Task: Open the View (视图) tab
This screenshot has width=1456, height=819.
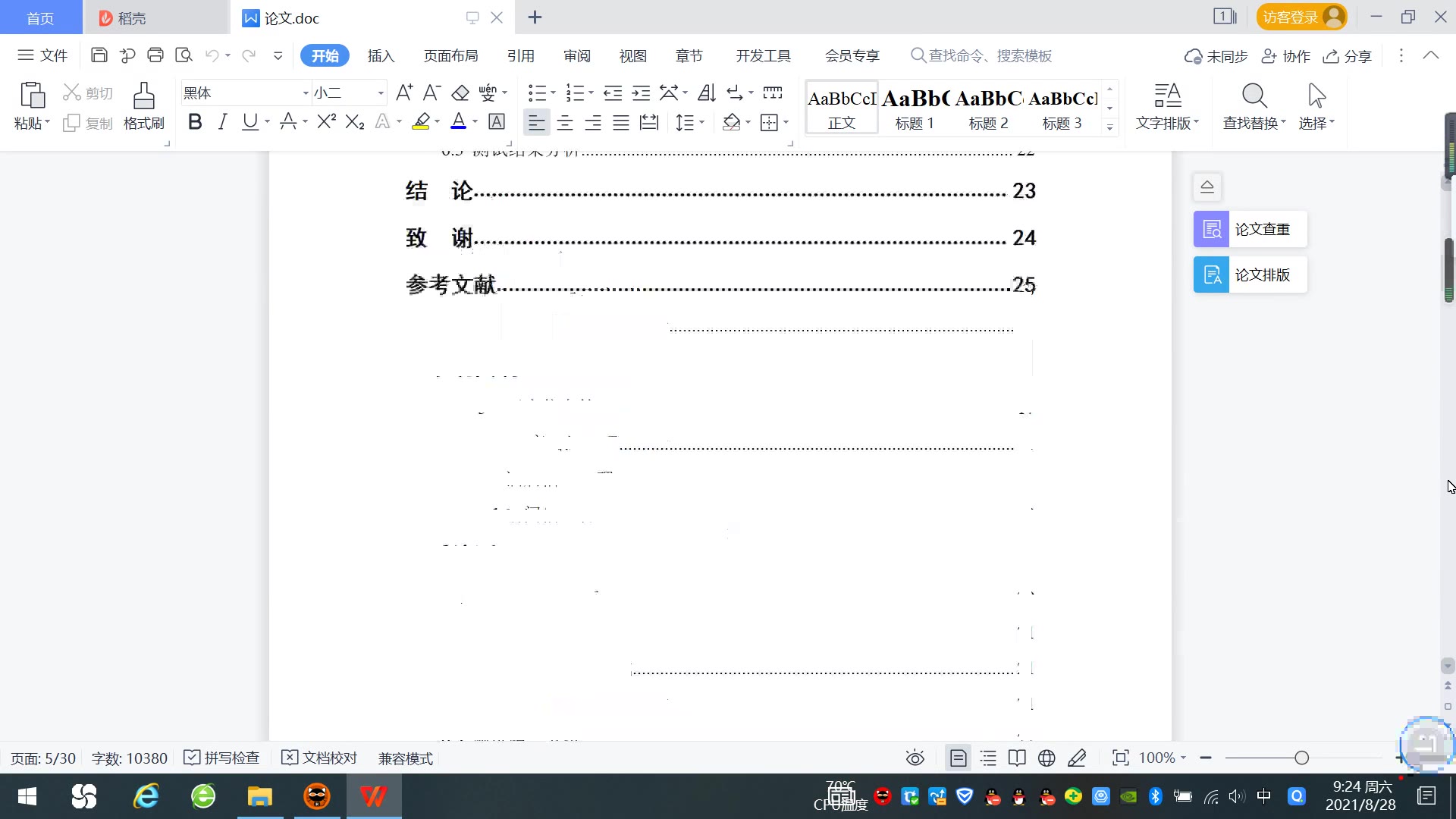Action: [x=633, y=55]
